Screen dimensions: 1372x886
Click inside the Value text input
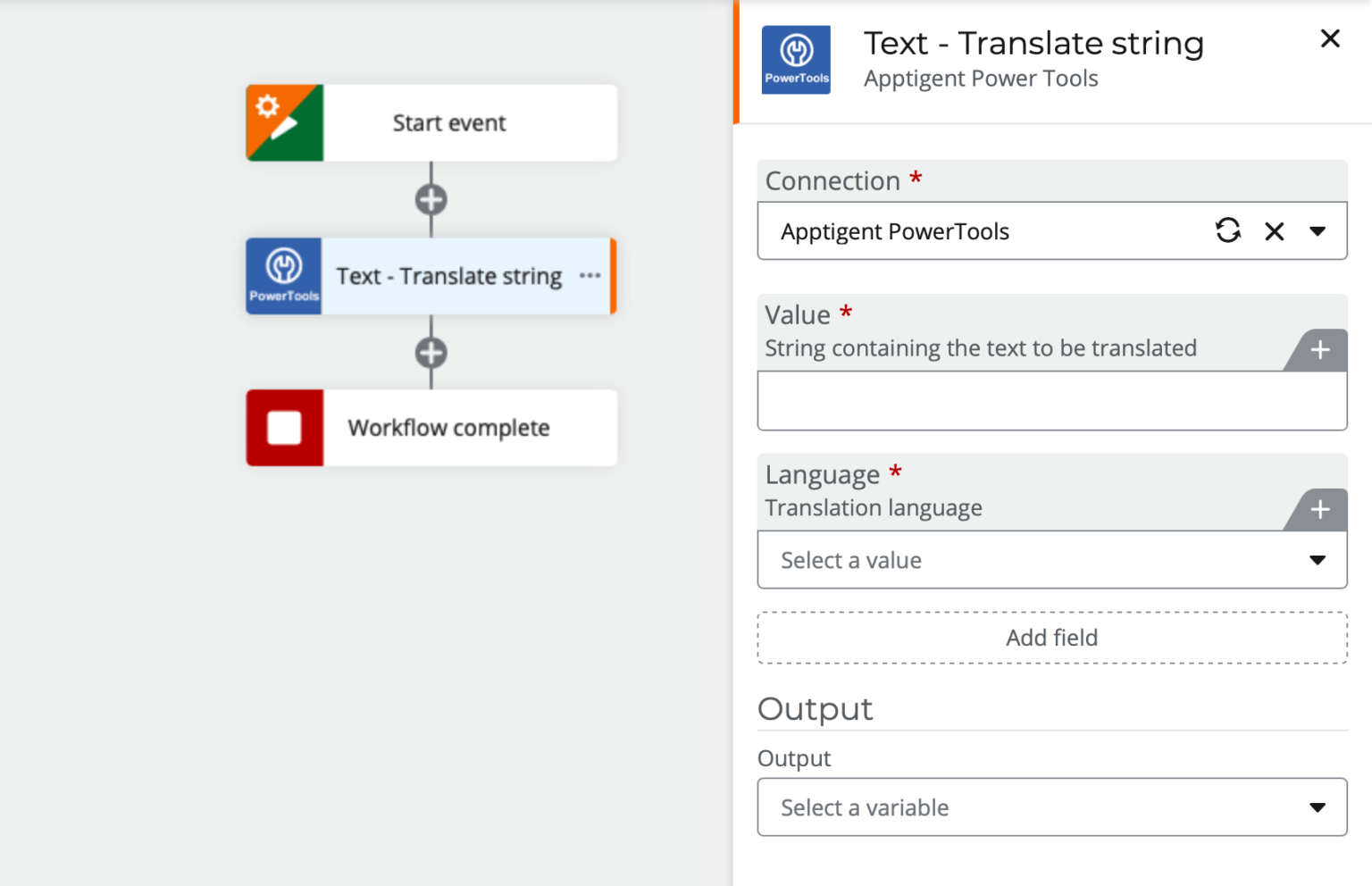[x=1051, y=400]
